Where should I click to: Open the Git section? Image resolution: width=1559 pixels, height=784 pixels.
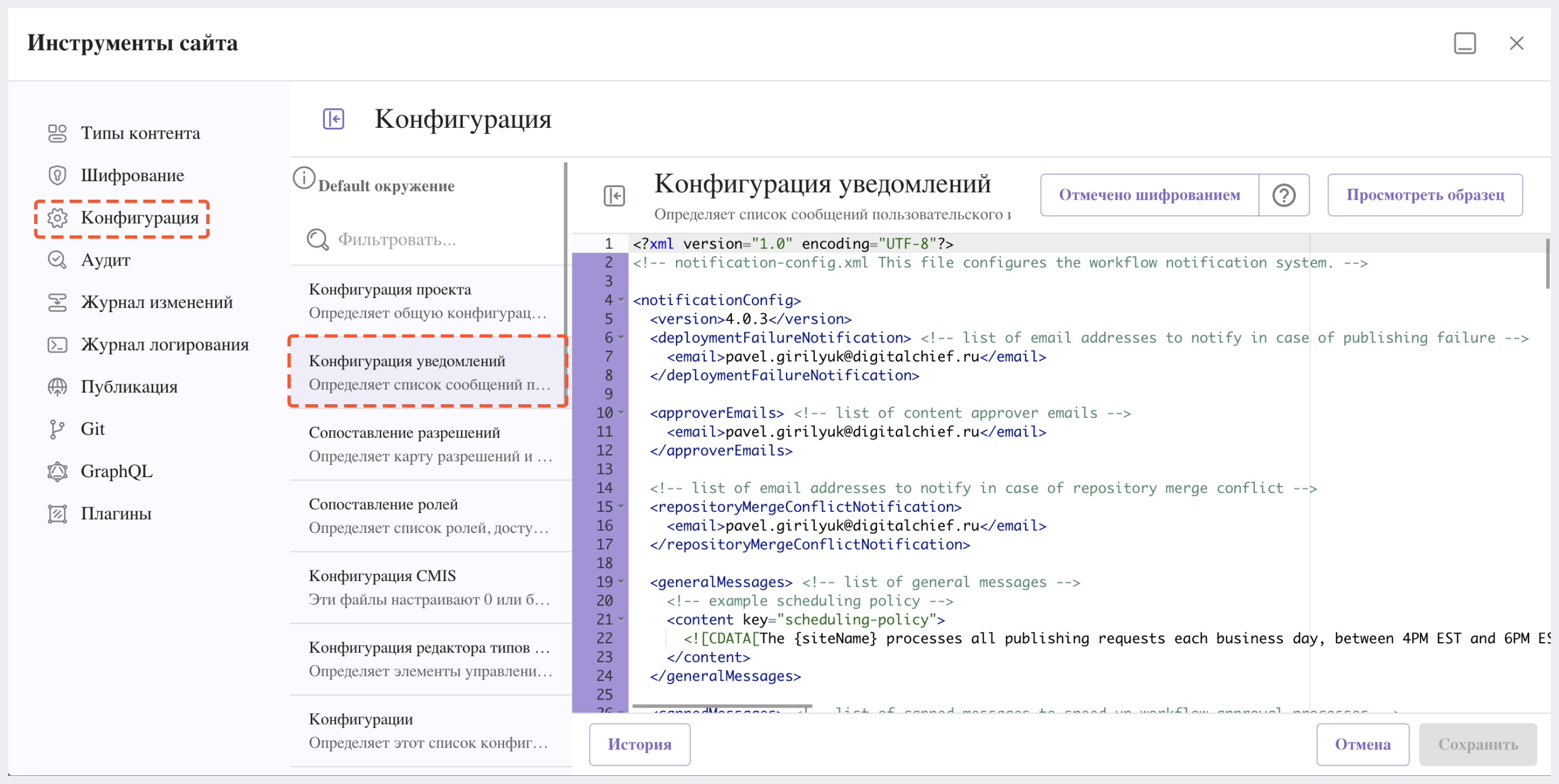(93, 430)
